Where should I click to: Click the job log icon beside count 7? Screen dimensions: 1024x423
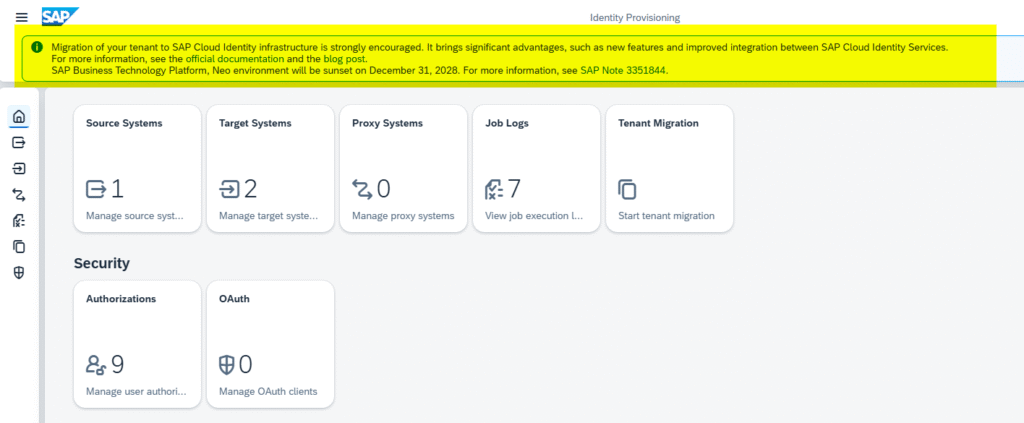coord(494,189)
